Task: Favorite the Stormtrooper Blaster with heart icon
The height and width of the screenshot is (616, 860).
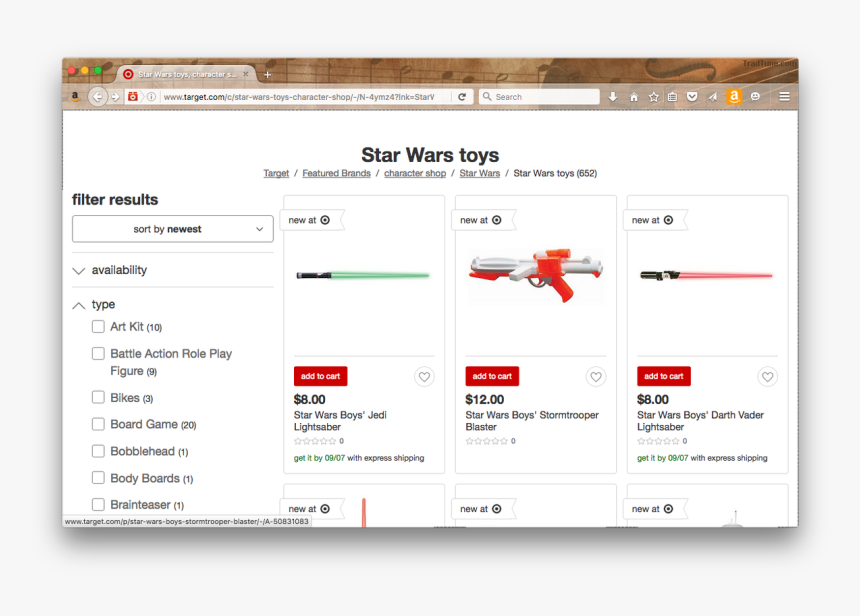Action: pos(596,377)
